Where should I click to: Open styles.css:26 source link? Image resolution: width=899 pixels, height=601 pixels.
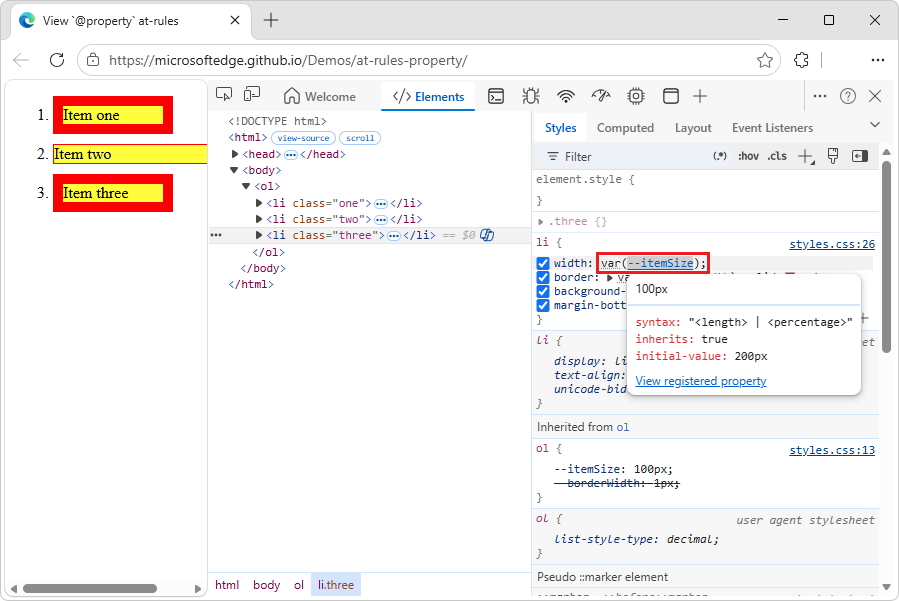coord(832,244)
